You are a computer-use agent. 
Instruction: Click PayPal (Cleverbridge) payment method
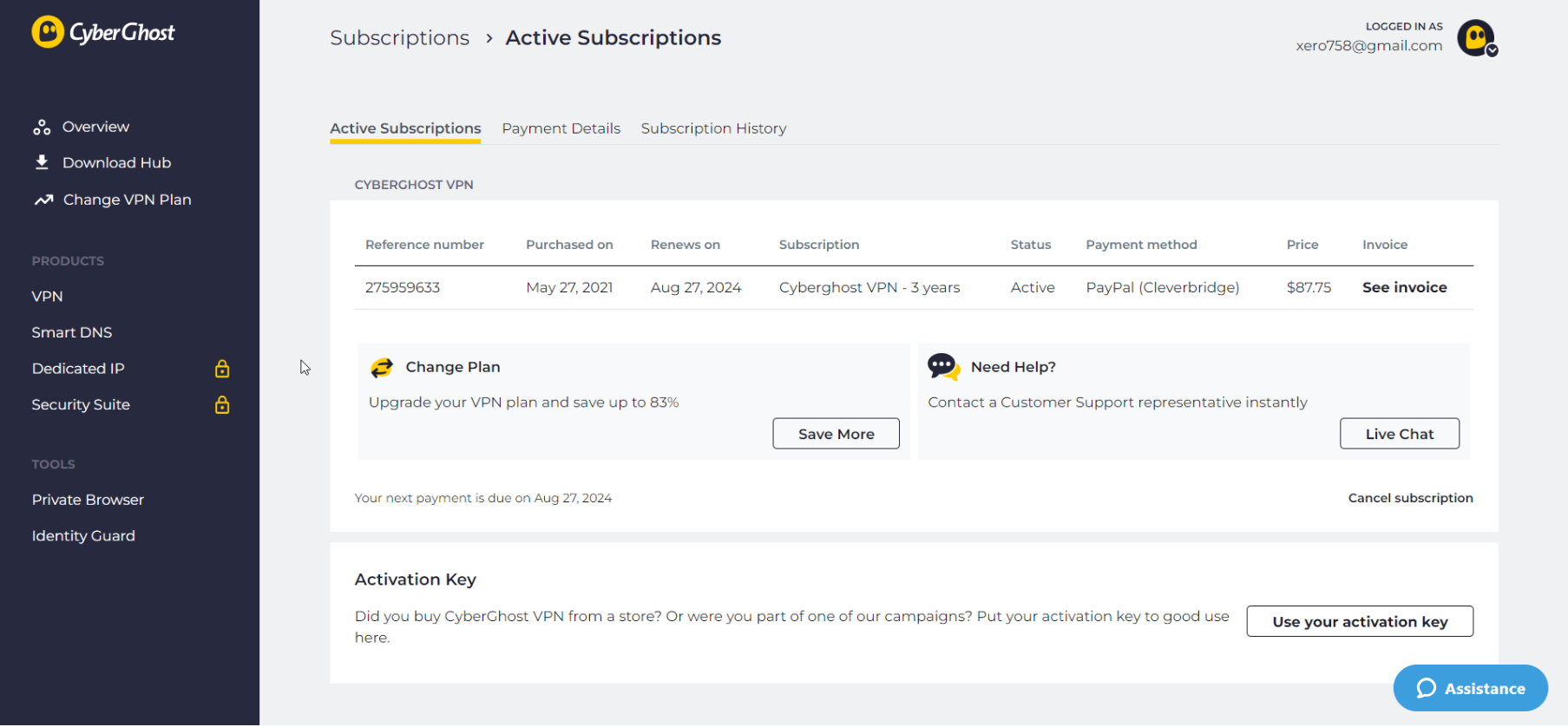[x=1163, y=287]
